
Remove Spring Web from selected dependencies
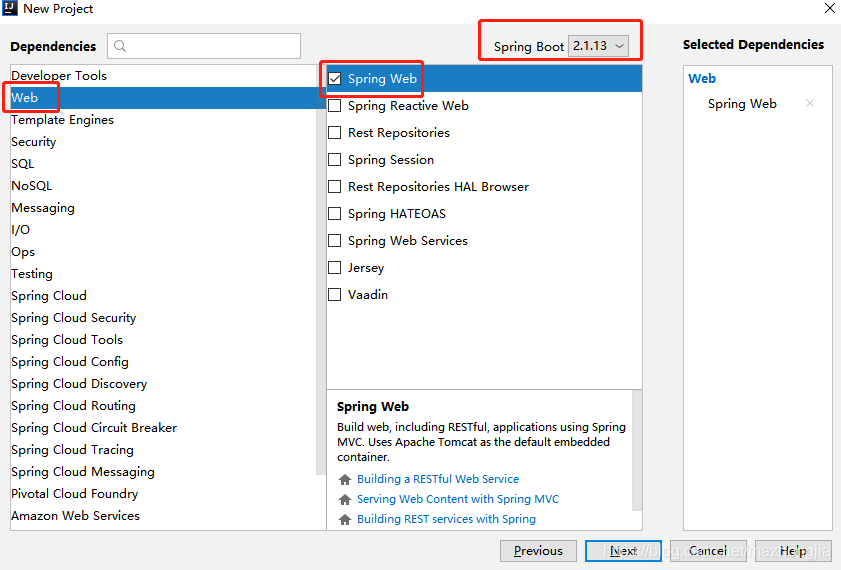tap(810, 103)
